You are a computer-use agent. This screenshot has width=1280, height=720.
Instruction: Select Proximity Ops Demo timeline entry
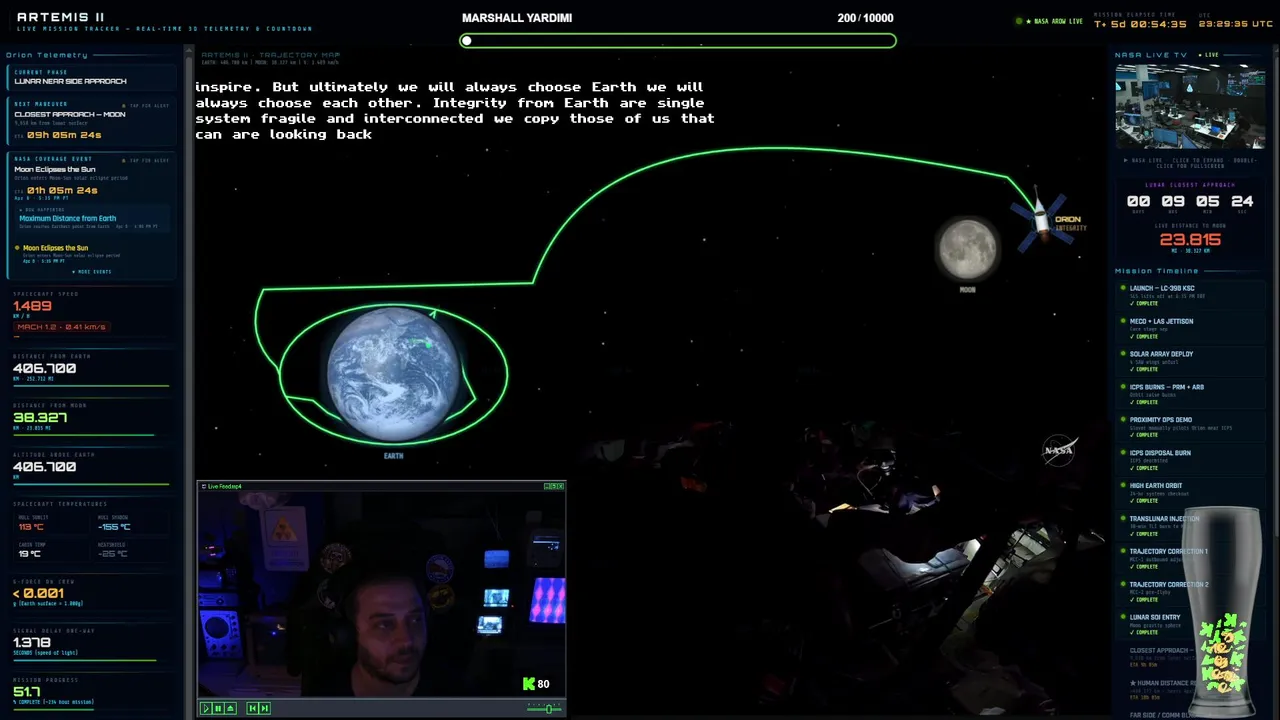(x=1190, y=427)
